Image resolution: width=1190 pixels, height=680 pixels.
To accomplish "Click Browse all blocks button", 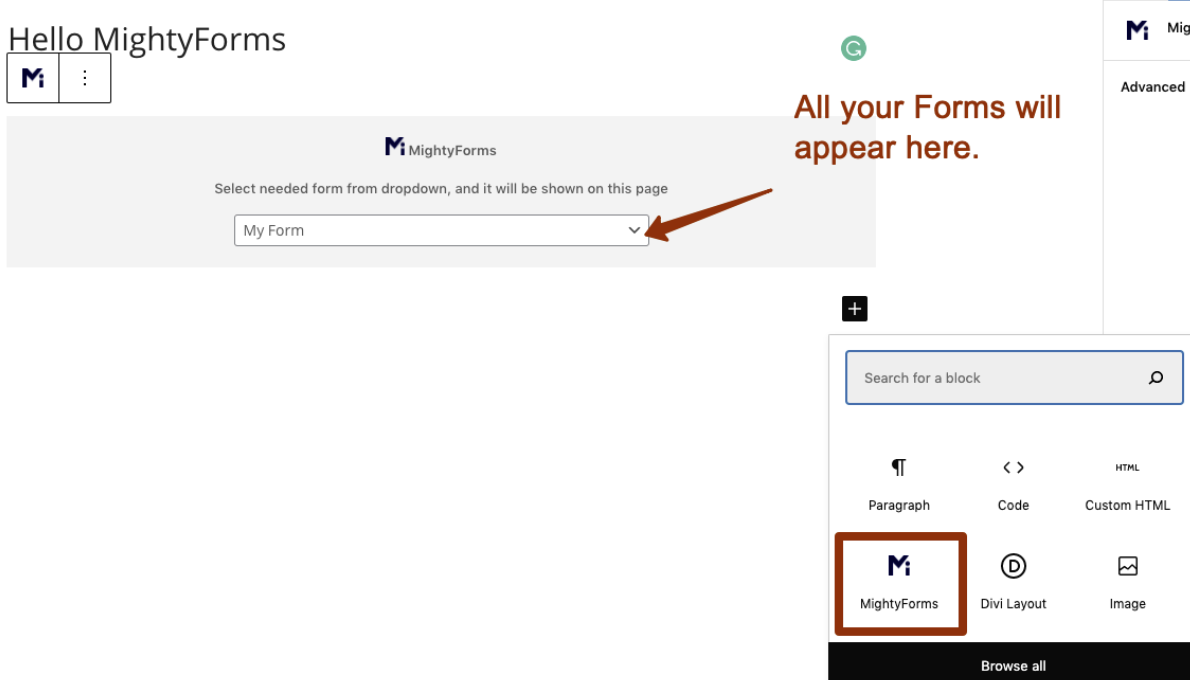I will [x=1012, y=666].
